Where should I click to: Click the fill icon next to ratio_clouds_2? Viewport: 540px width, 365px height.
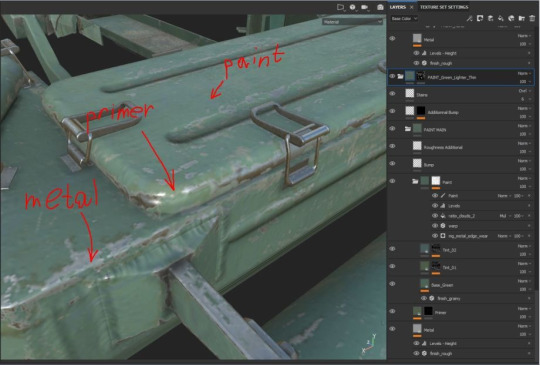443,216
